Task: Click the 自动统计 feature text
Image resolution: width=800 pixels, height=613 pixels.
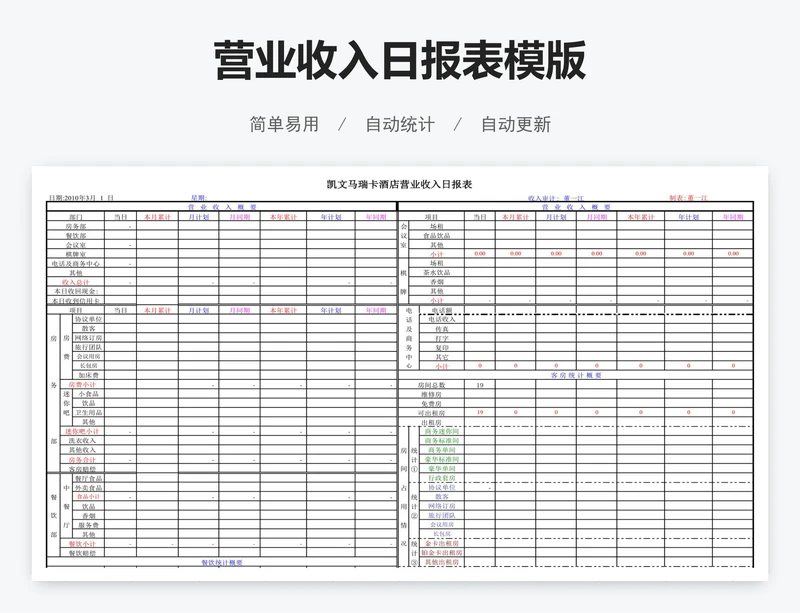Action: coord(400,125)
